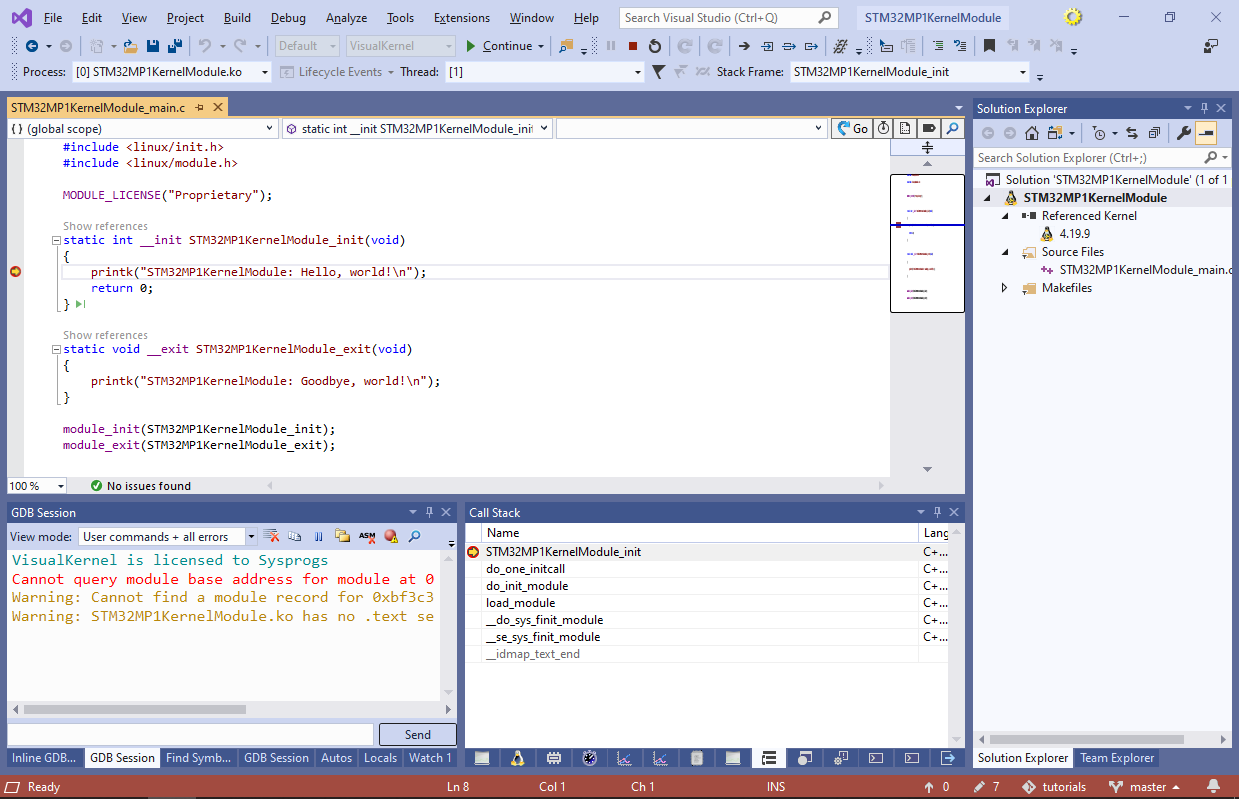The height and width of the screenshot is (799, 1239).
Task: Open the Thread dropdown
Action: point(638,72)
